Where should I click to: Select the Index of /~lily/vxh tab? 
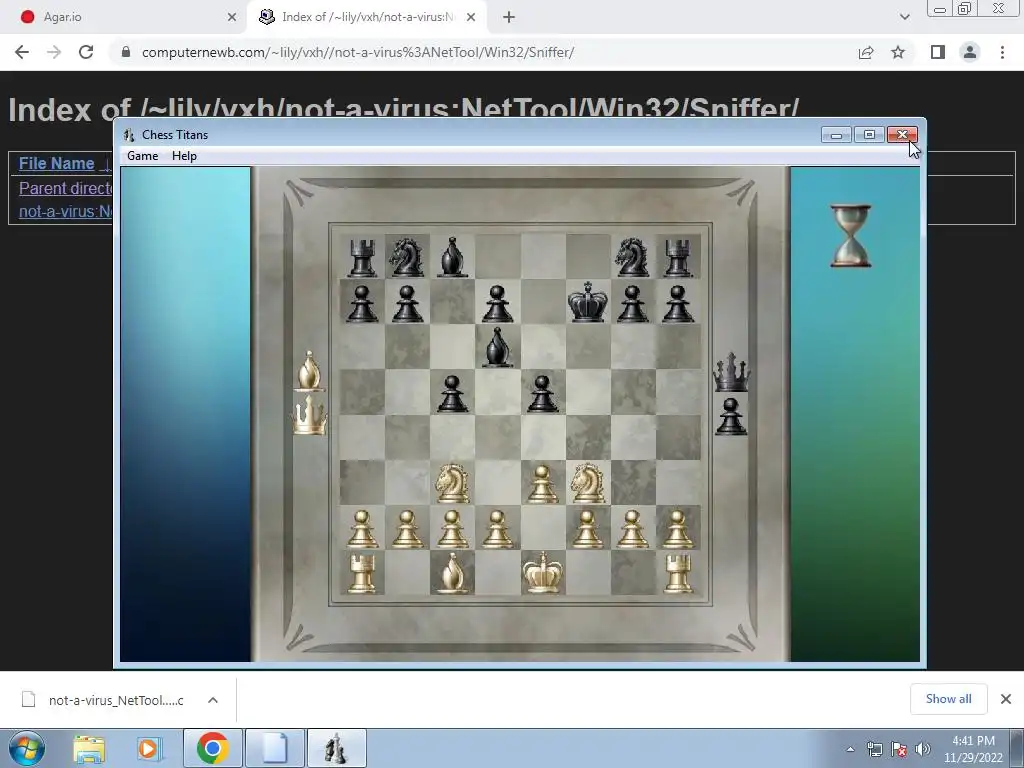click(368, 17)
